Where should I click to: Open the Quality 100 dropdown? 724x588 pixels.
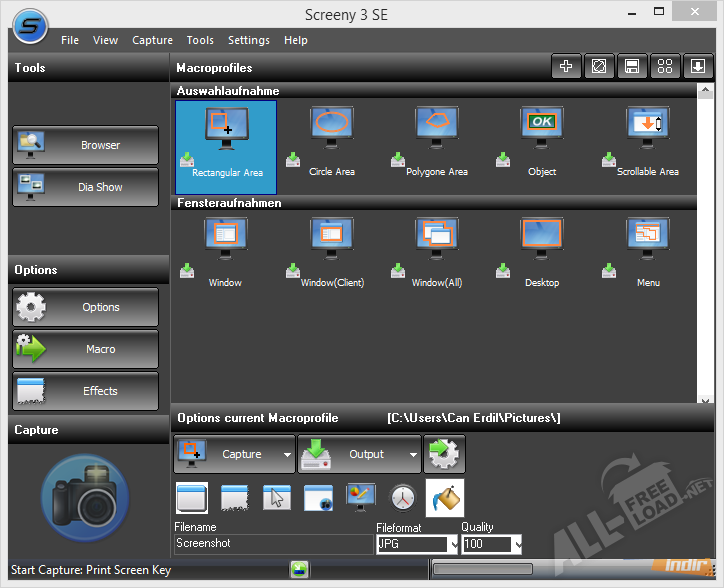(x=516, y=545)
